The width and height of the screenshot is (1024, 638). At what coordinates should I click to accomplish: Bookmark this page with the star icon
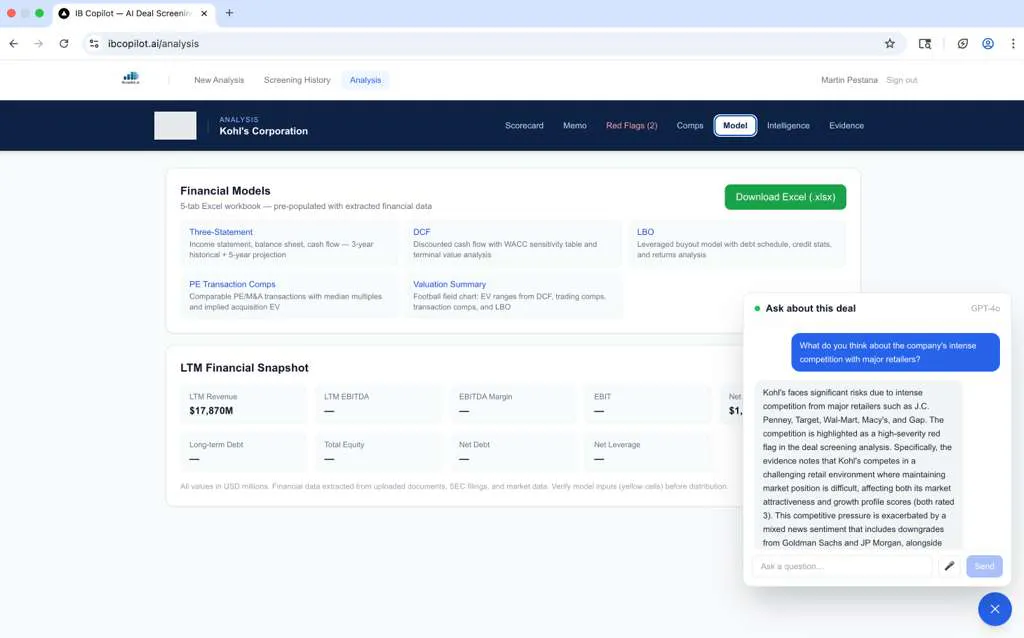coord(889,44)
